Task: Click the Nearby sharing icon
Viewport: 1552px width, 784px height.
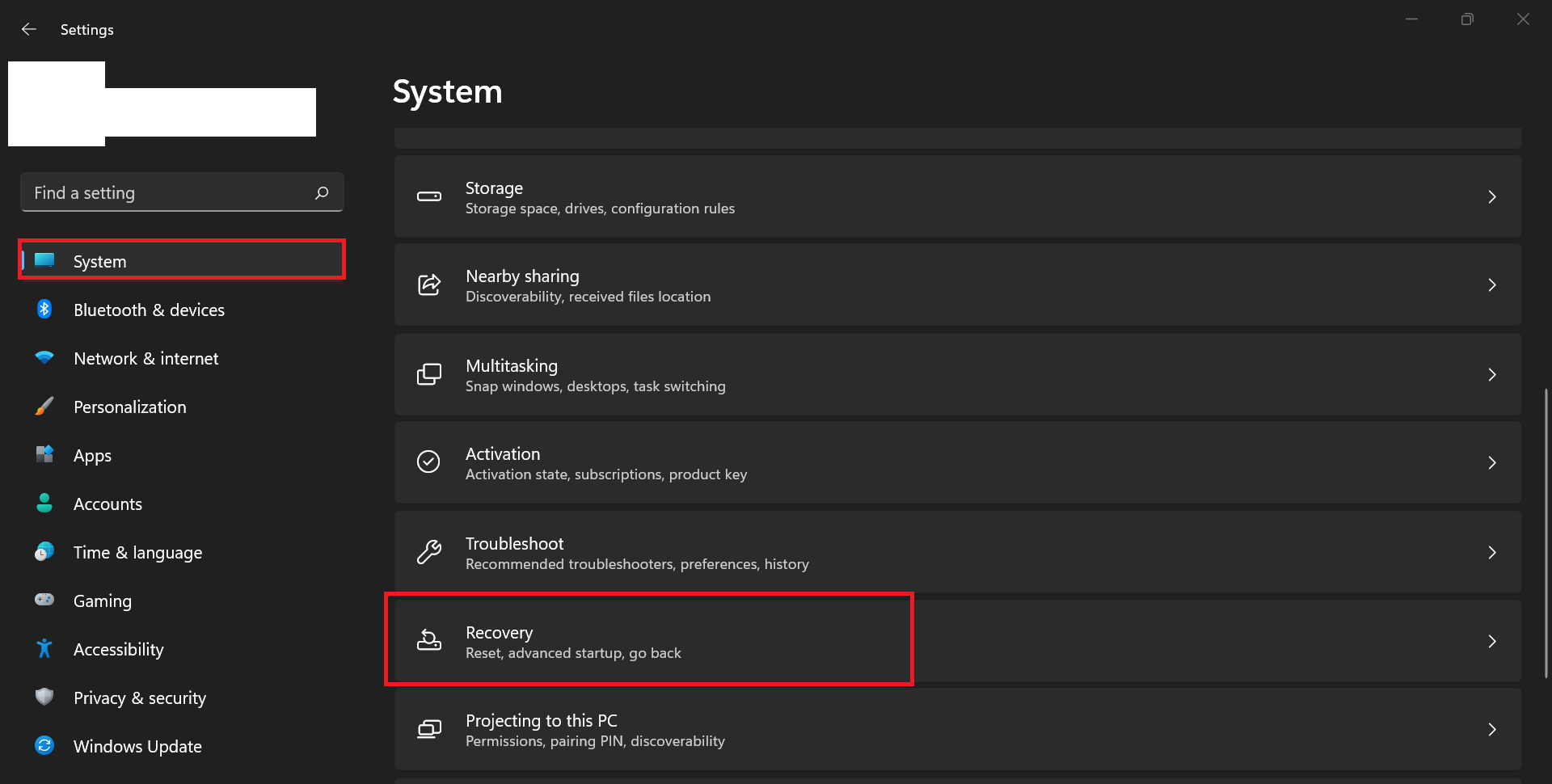Action: [x=428, y=285]
